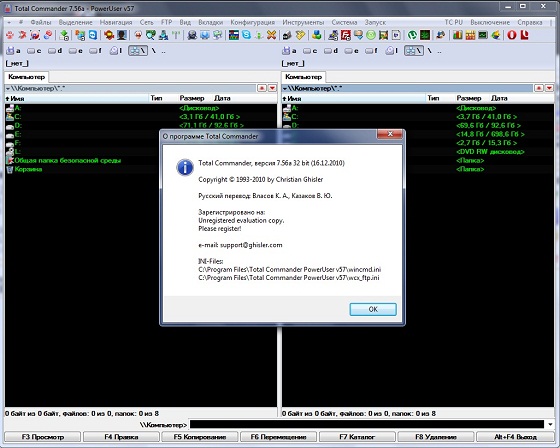Select the Корзина entry in left panel
This screenshot has width=560, height=448.
[x=28, y=169]
